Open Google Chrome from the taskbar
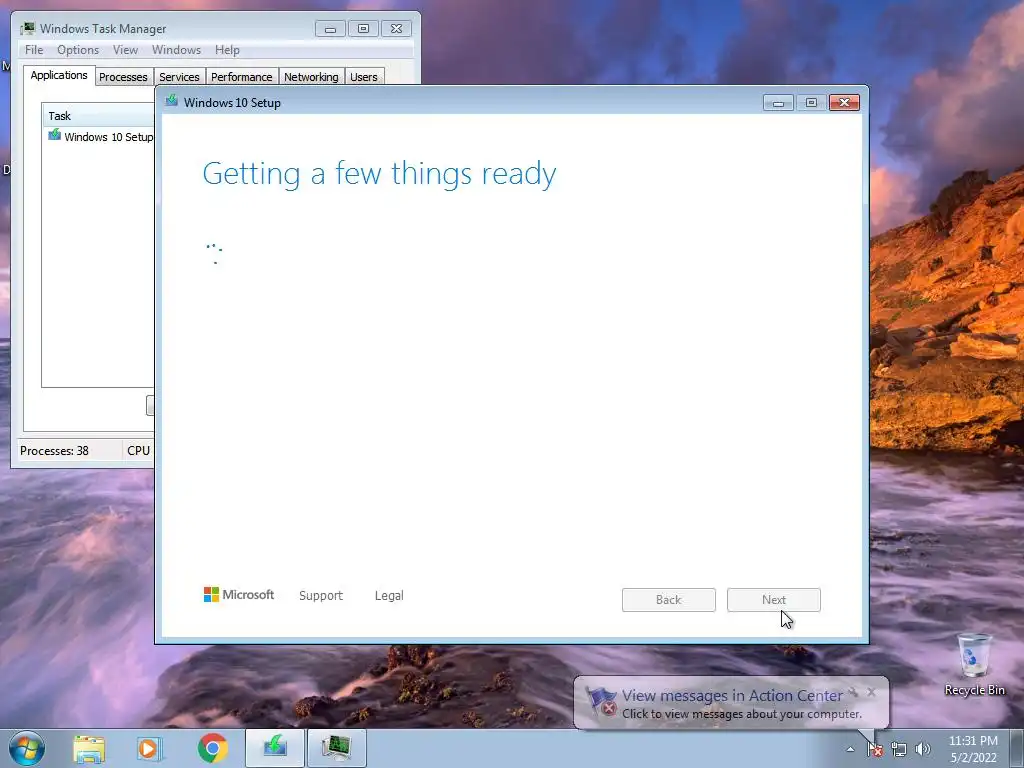1024x768 pixels. click(212, 748)
